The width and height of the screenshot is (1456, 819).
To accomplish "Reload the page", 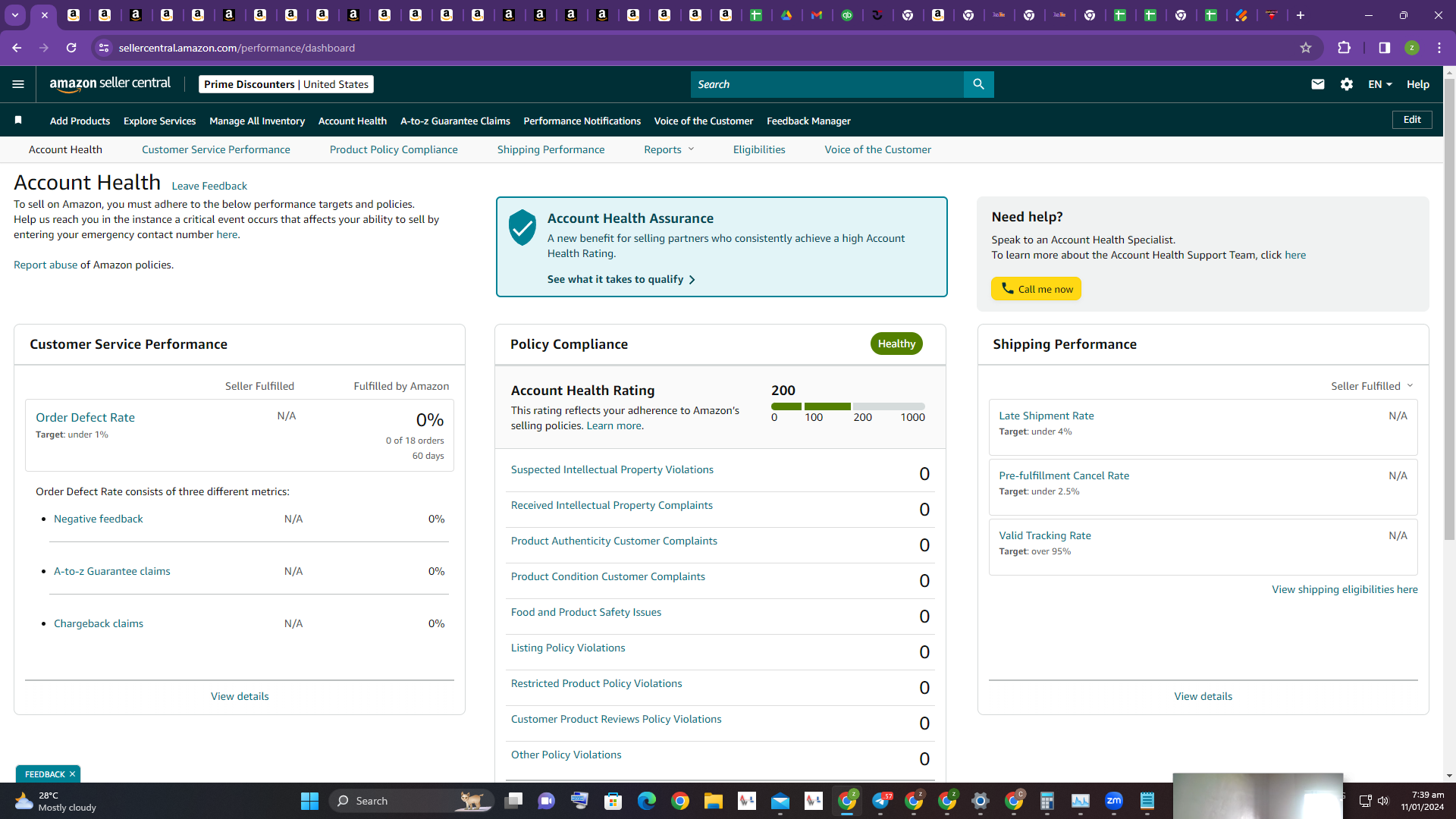I will point(71,48).
